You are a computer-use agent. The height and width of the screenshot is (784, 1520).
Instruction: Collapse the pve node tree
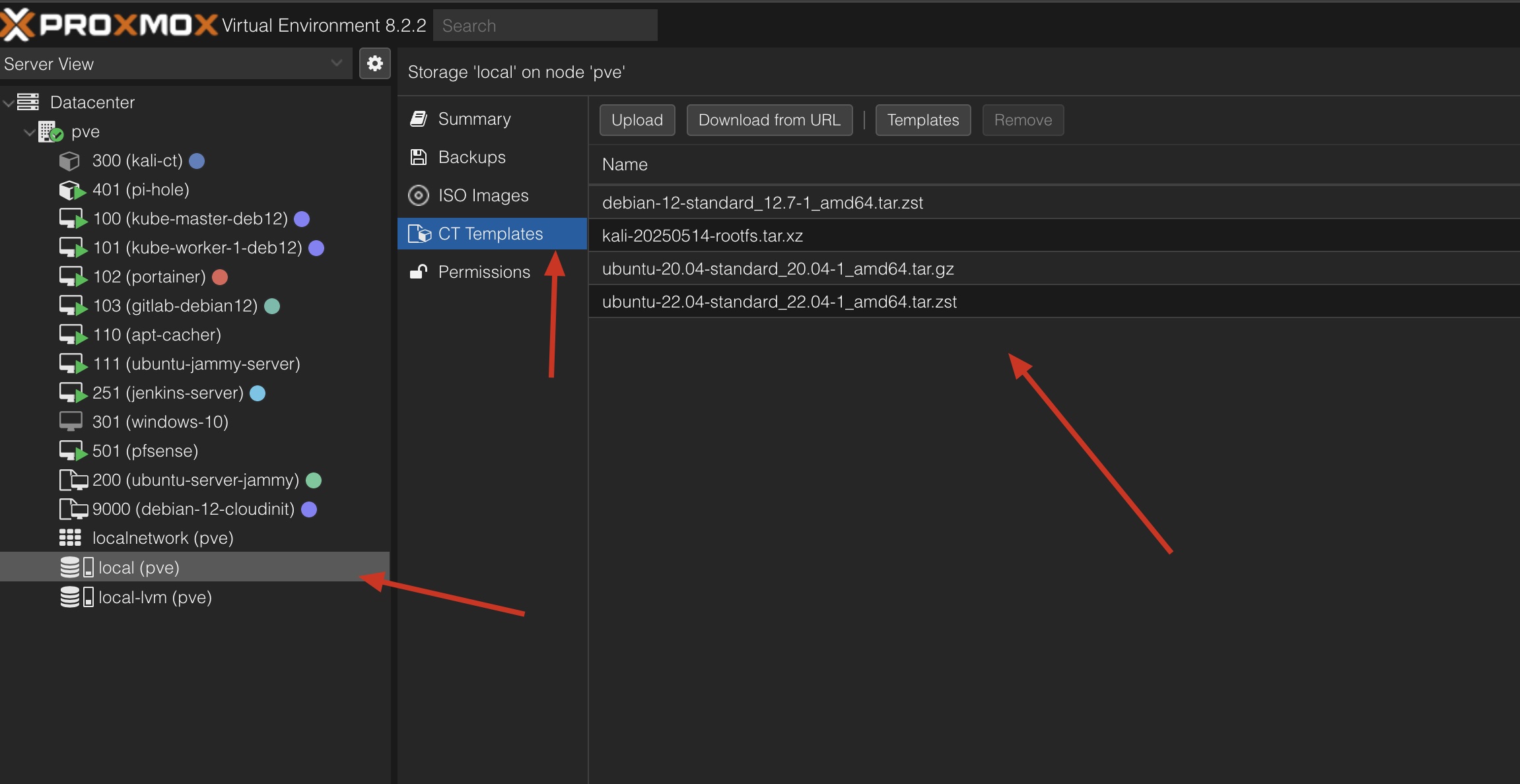click(30, 133)
